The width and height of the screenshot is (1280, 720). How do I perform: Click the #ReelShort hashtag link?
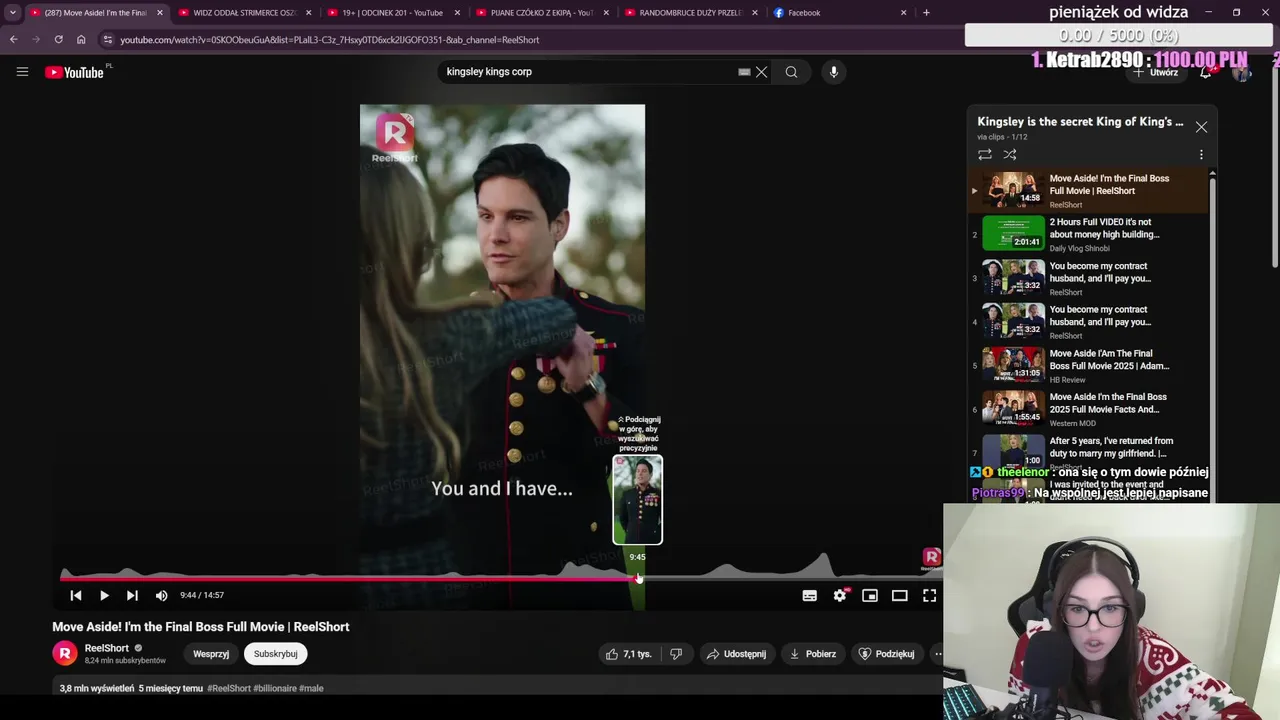coord(229,688)
